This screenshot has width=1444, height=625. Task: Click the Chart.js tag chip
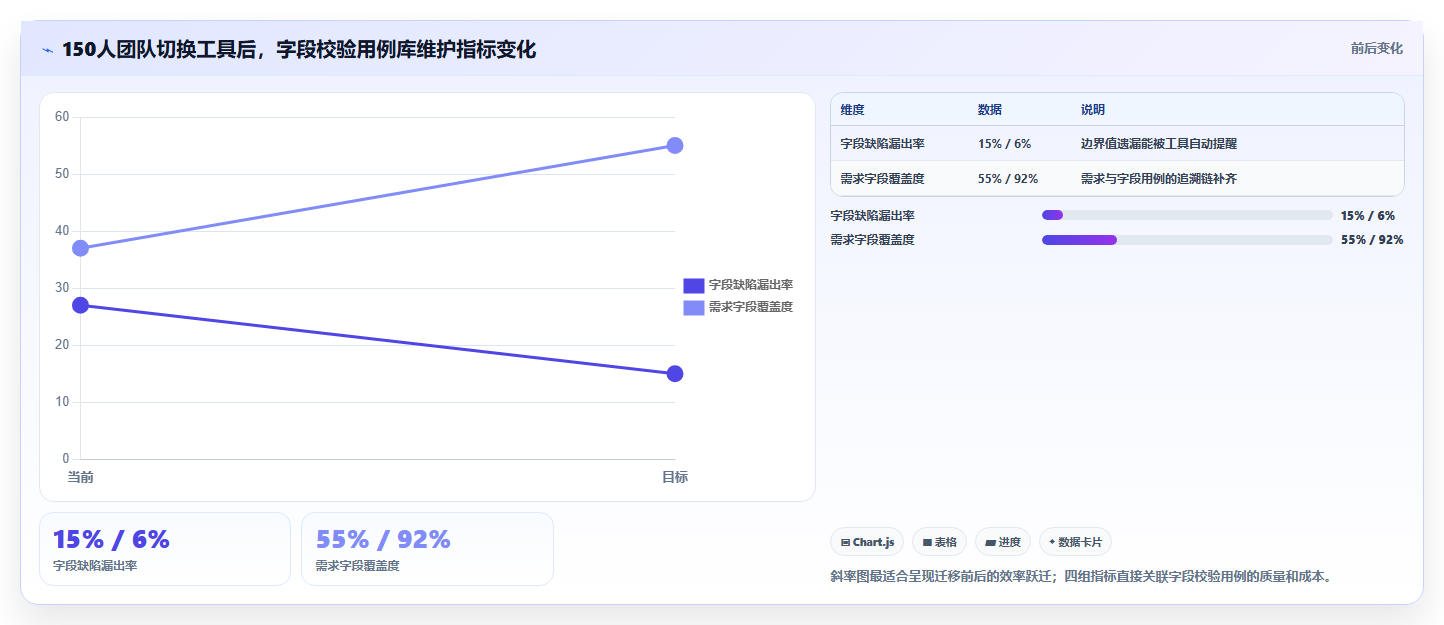(x=867, y=542)
